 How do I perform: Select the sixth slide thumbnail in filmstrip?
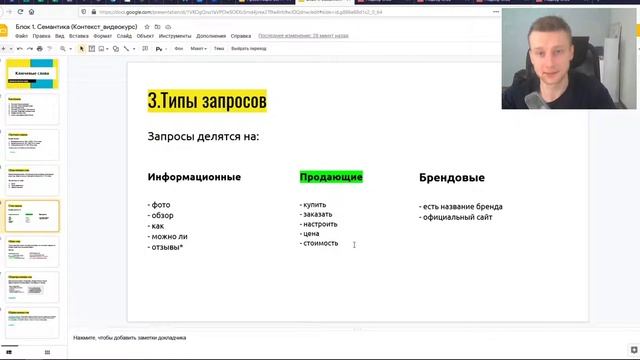[32, 252]
